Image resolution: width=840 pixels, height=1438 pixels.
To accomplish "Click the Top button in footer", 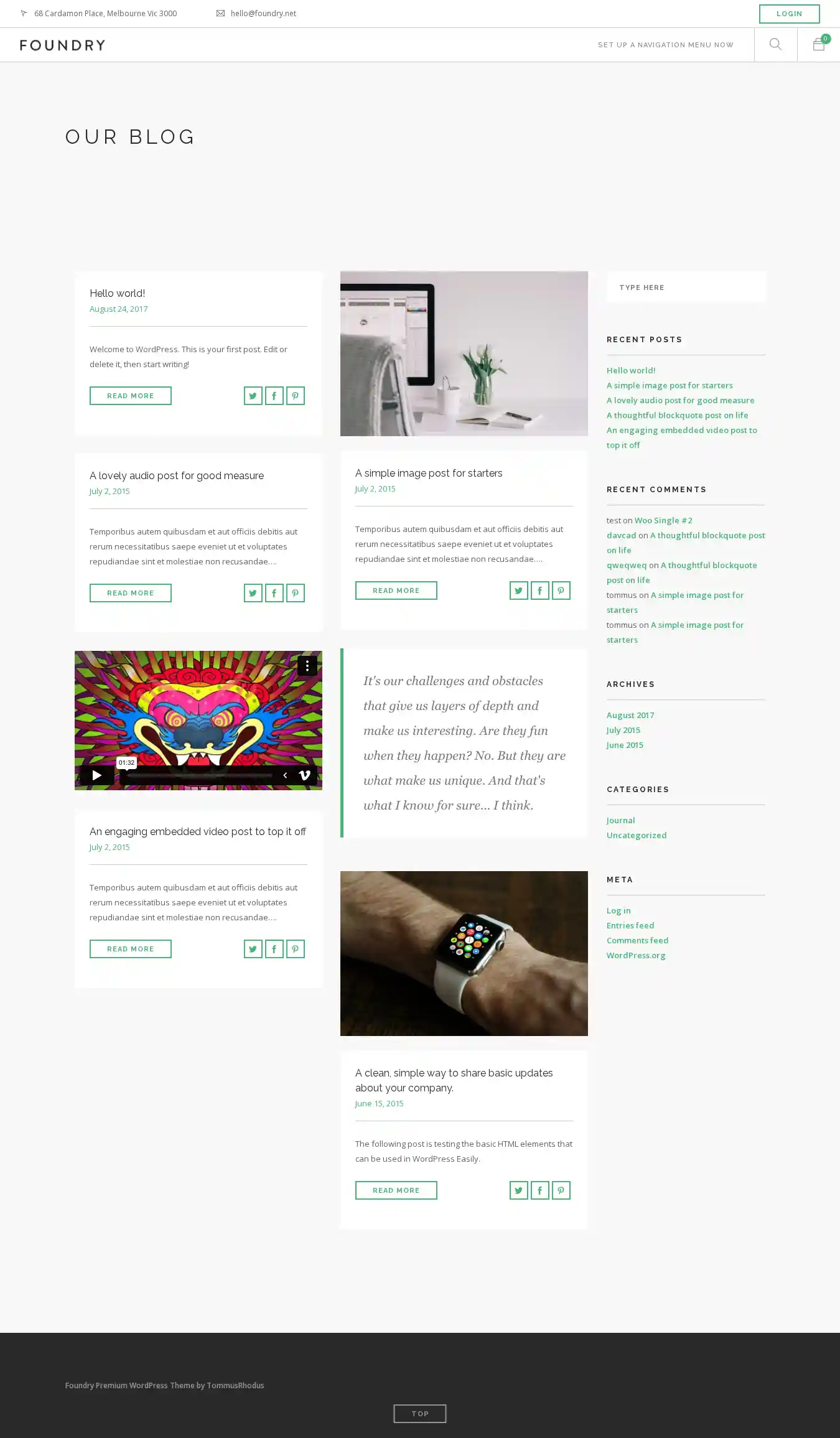I will pos(419,1414).
